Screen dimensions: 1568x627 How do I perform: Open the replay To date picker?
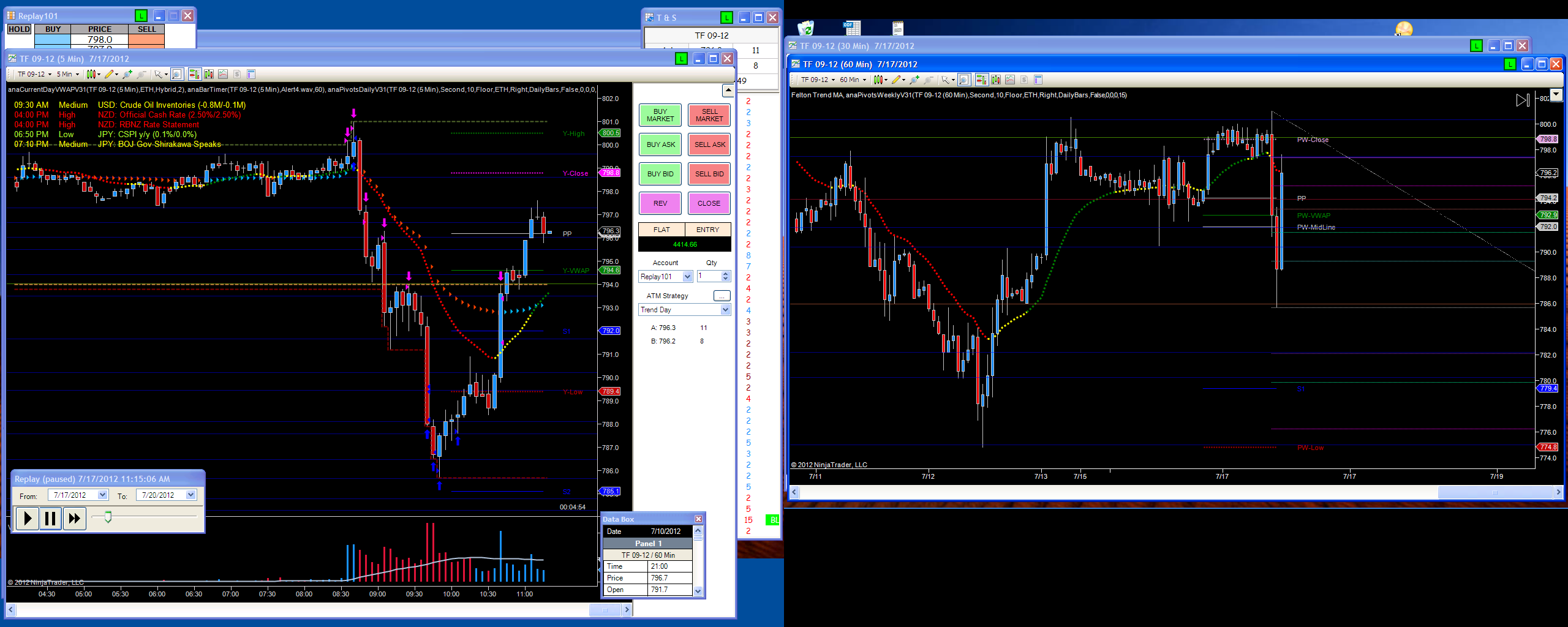pyautogui.click(x=190, y=495)
